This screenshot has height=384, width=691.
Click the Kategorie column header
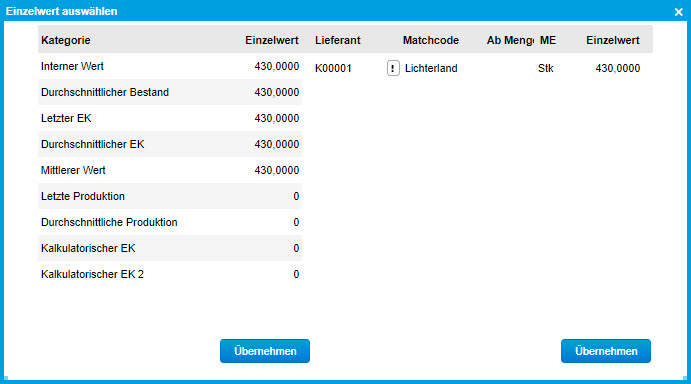[66, 40]
